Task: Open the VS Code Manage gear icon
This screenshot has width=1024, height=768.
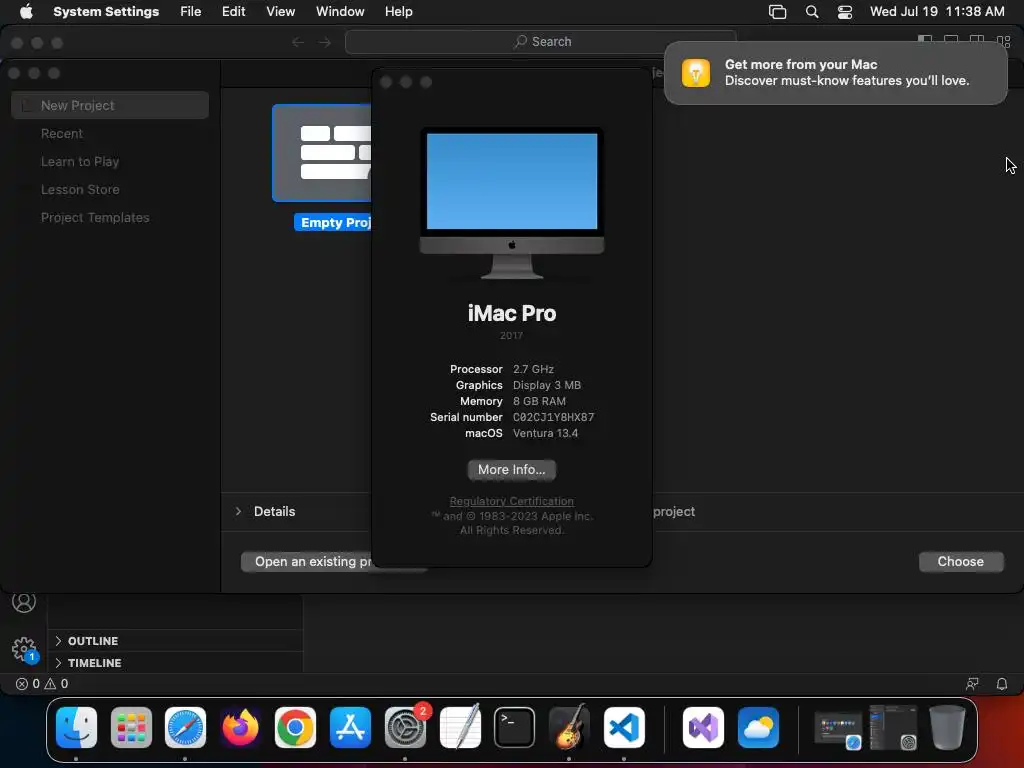Action: 24,649
